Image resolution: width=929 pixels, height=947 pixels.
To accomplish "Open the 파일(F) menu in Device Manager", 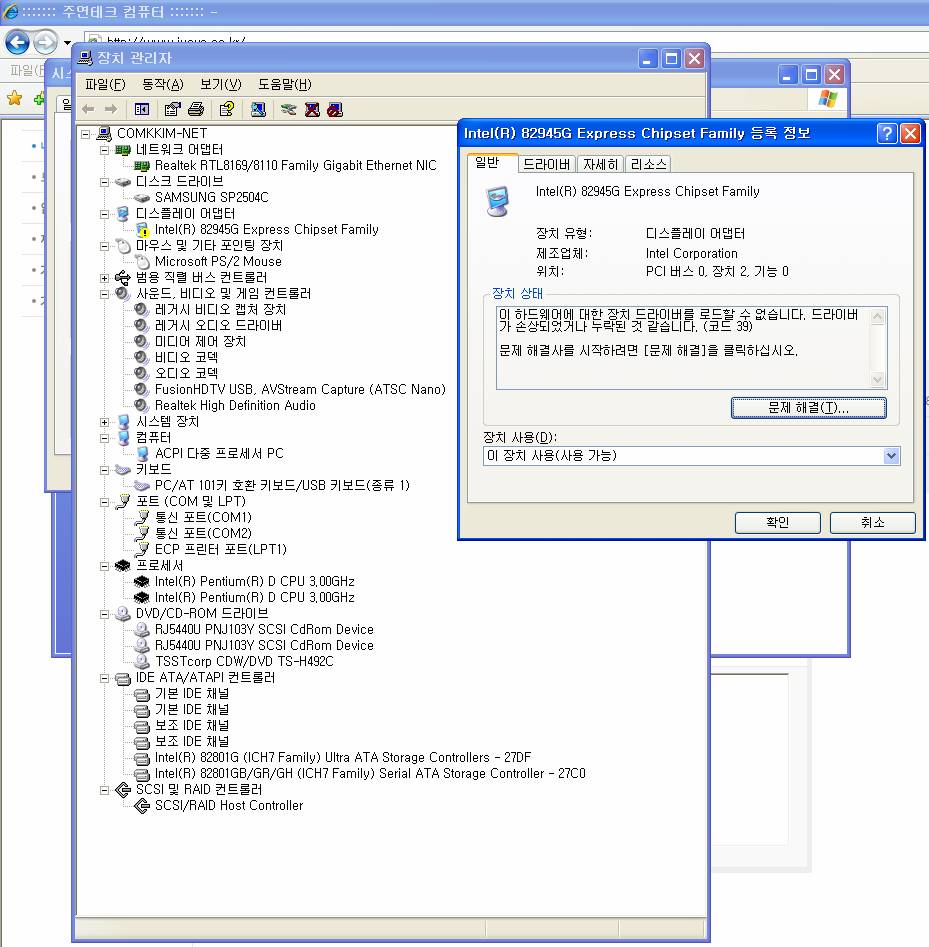I will tap(105, 85).
